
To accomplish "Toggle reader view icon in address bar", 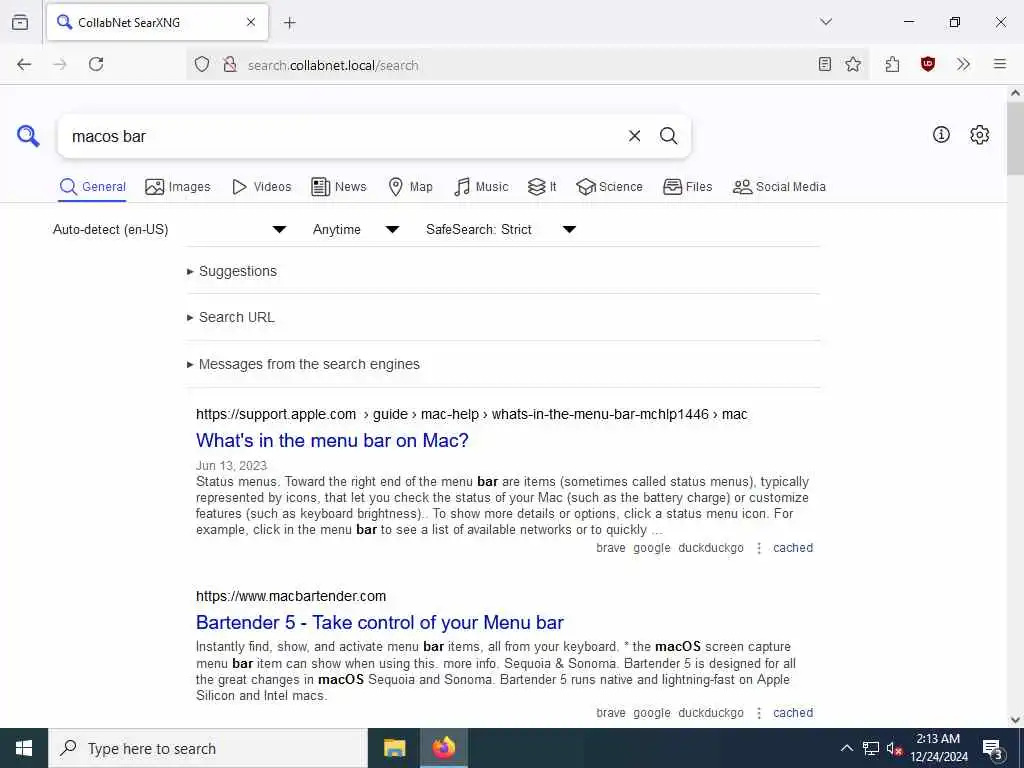I will tap(825, 64).
